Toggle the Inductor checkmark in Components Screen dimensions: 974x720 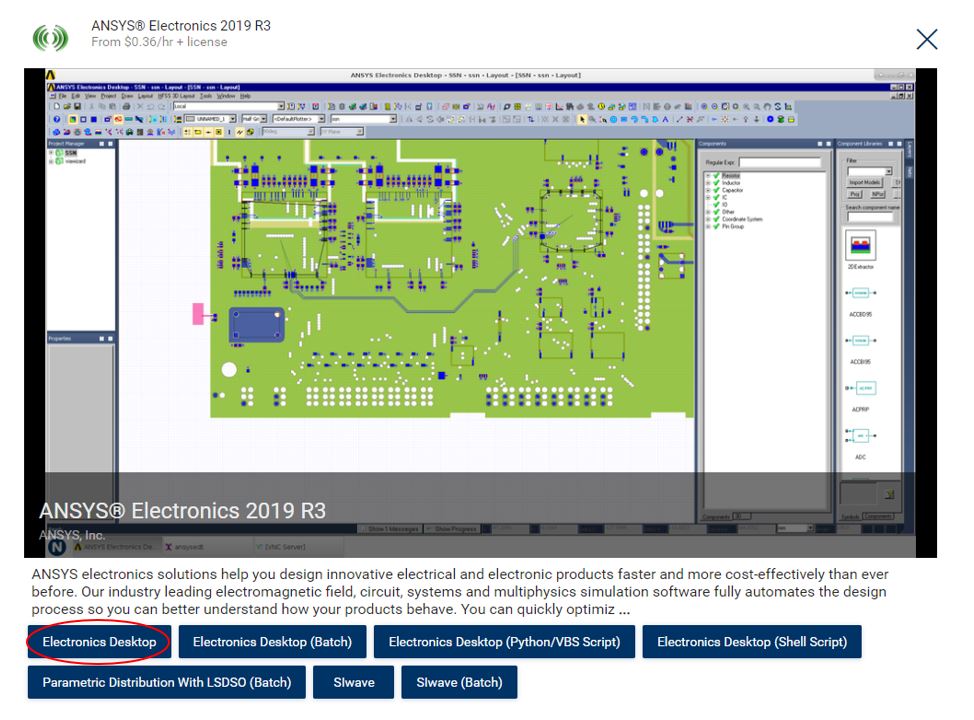[716, 183]
